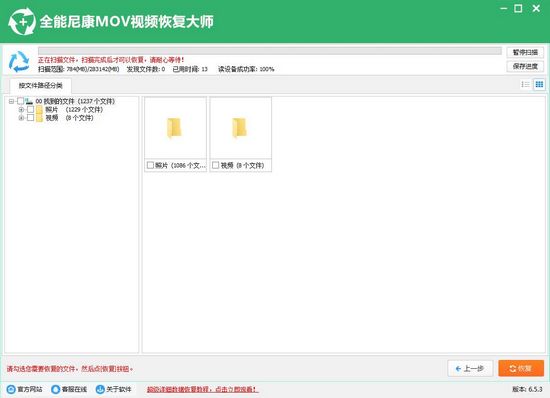Maximize the recovery window
The image size is (550, 398).
tap(518, 8)
